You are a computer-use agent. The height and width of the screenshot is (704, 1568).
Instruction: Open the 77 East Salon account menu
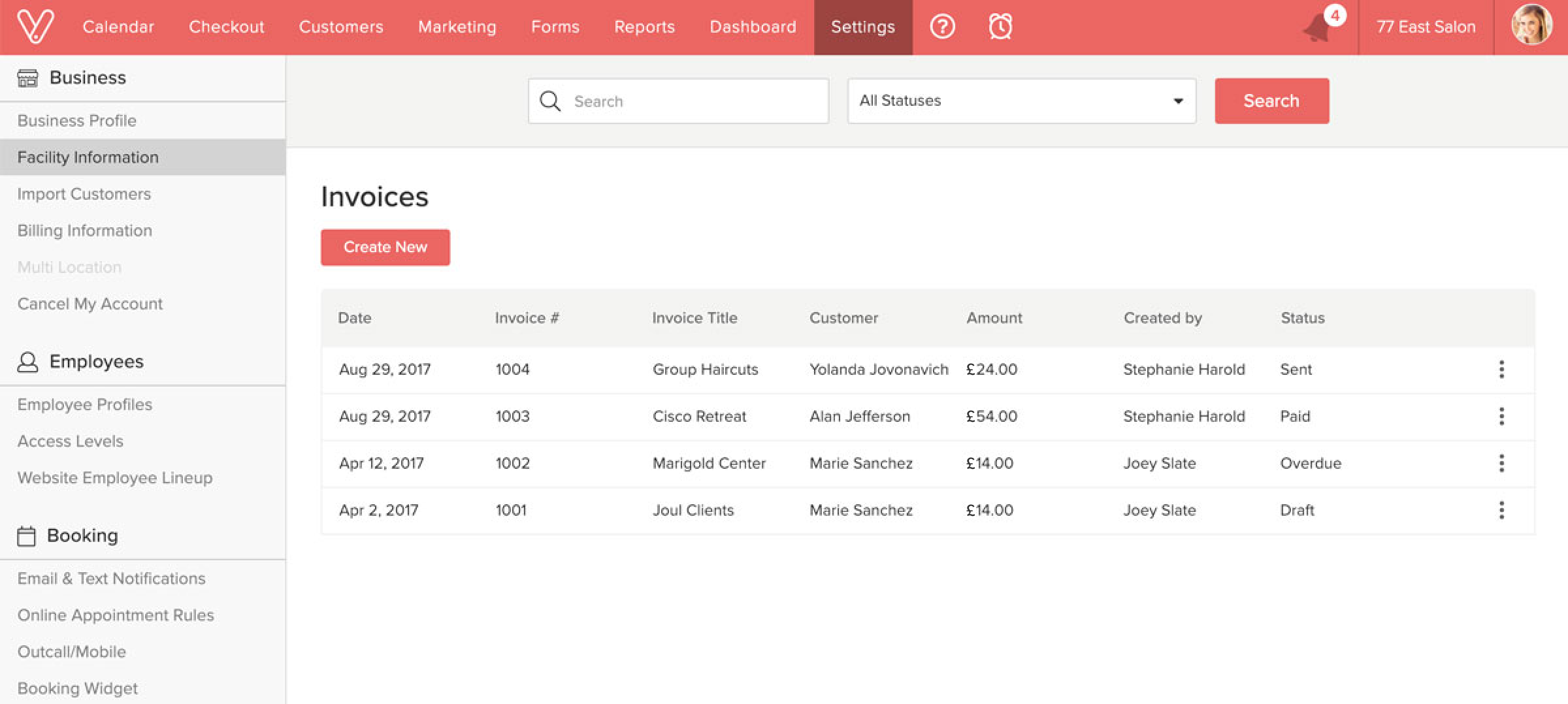point(1426,27)
